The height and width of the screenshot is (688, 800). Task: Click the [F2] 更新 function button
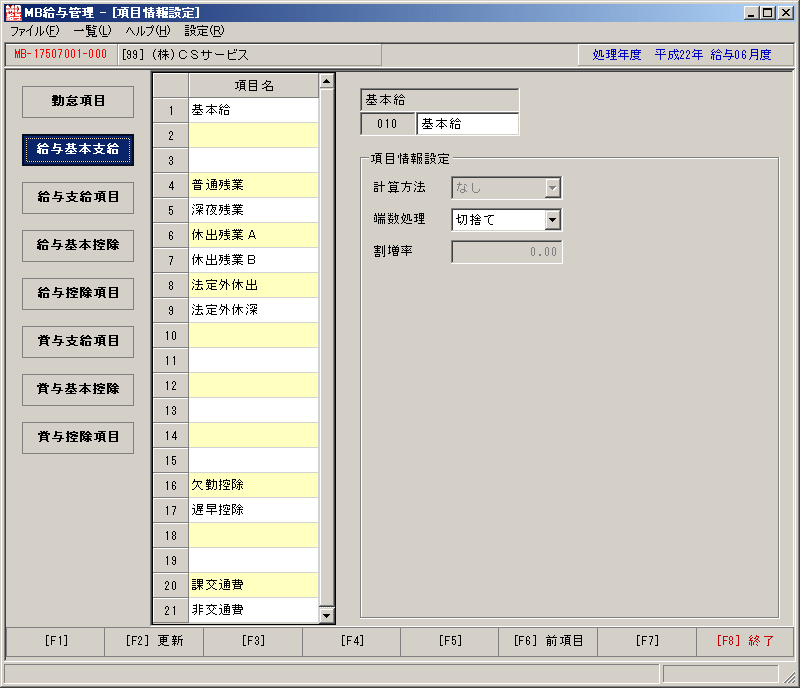click(x=154, y=641)
